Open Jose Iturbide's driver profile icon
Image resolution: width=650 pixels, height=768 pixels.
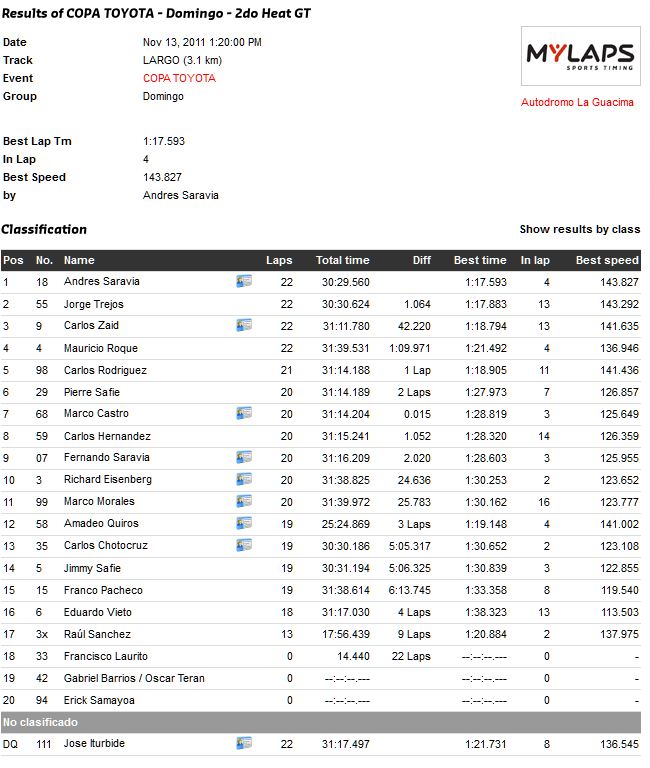(x=244, y=744)
